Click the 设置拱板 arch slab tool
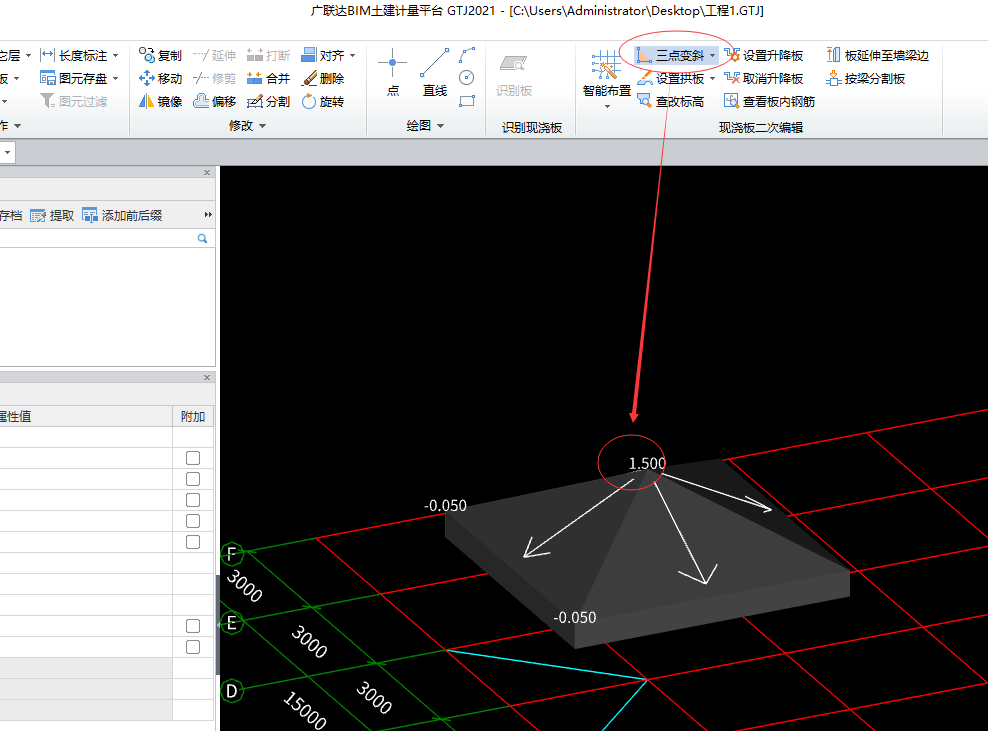This screenshot has height=731, width=988. [x=670, y=78]
